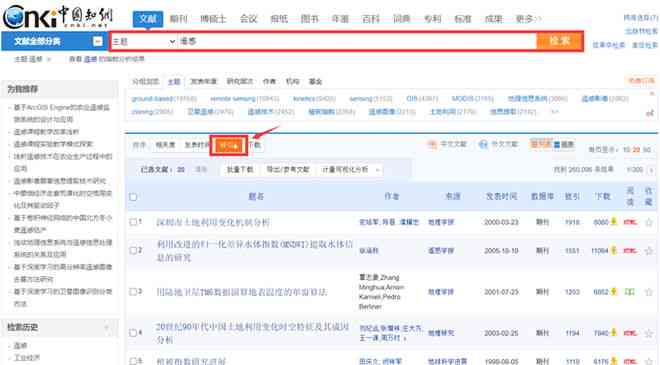Open 遥感 in search history
Image resolution: width=660 pixels, height=365 pixels.
20,346
